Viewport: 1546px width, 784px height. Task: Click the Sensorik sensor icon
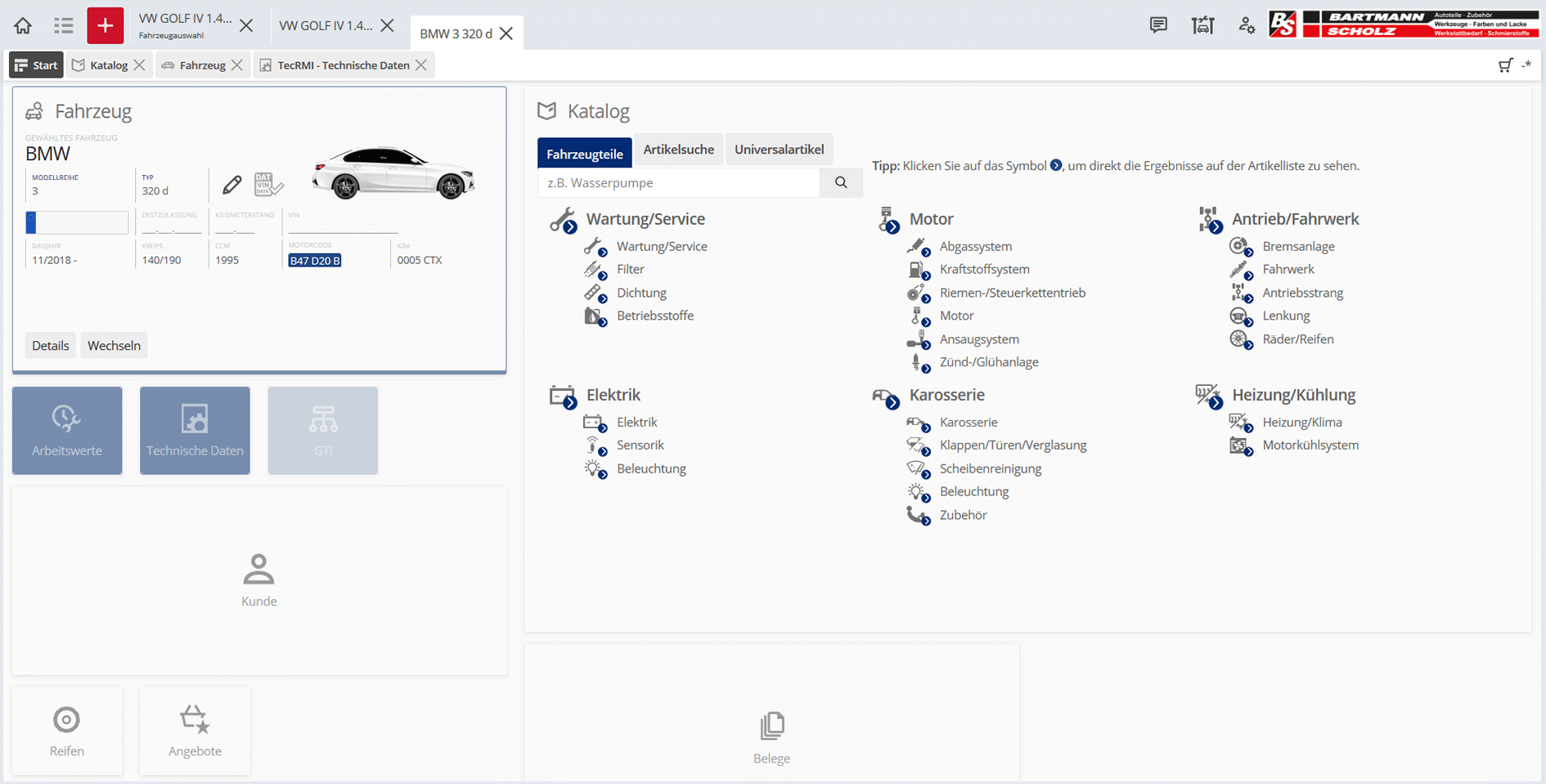click(x=595, y=446)
